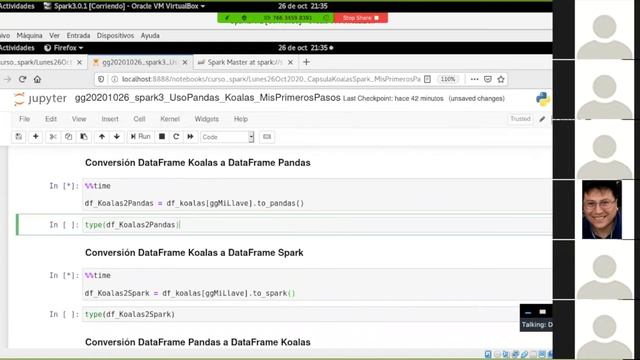
Task: Move selected cell up arrow
Action: (102, 137)
